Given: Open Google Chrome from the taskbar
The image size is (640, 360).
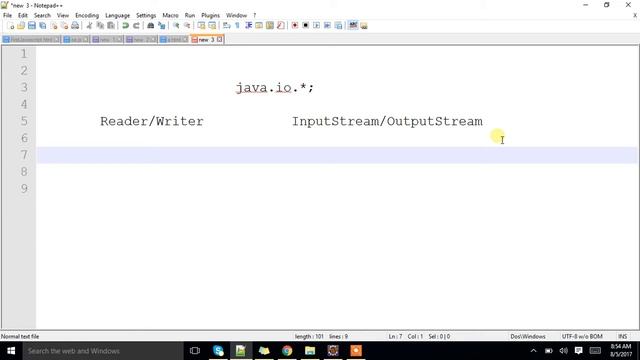Looking at the screenshot, I should [287, 351].
